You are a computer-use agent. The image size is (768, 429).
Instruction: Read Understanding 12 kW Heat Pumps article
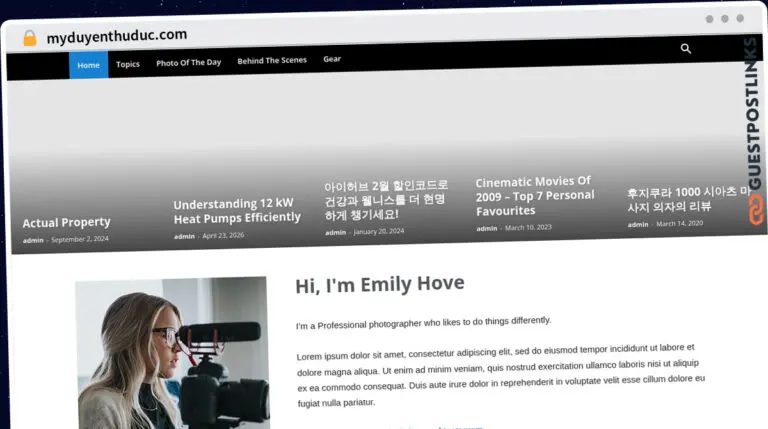click(x=237, y=211)
